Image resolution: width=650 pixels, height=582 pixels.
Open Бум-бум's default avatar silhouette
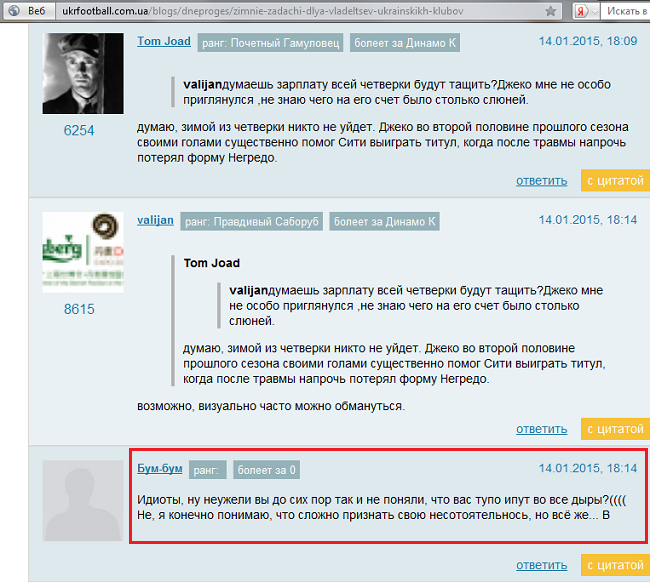[x=83, y=500]
